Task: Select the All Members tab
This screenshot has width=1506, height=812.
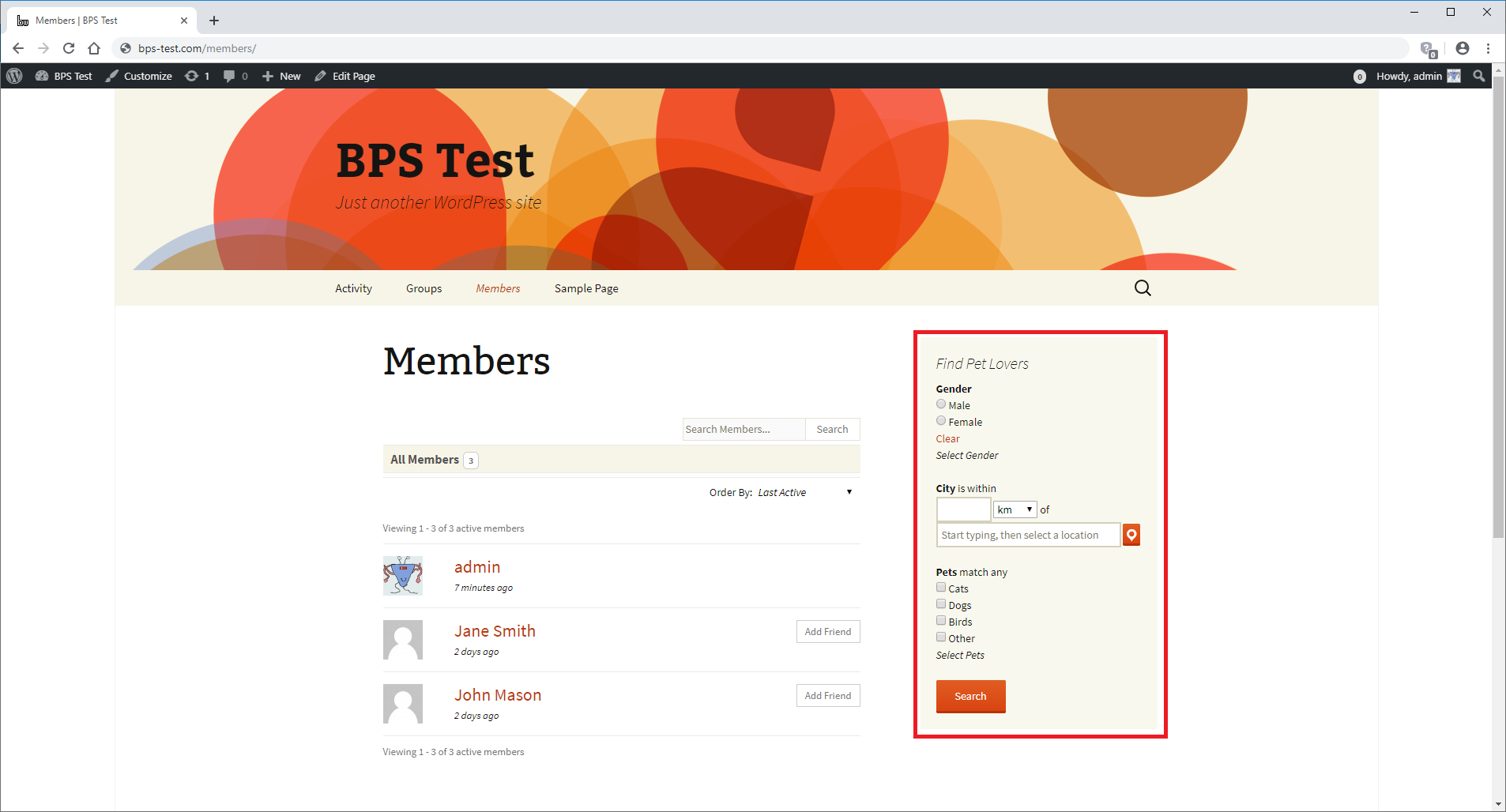Action: [x=424, y=459]
